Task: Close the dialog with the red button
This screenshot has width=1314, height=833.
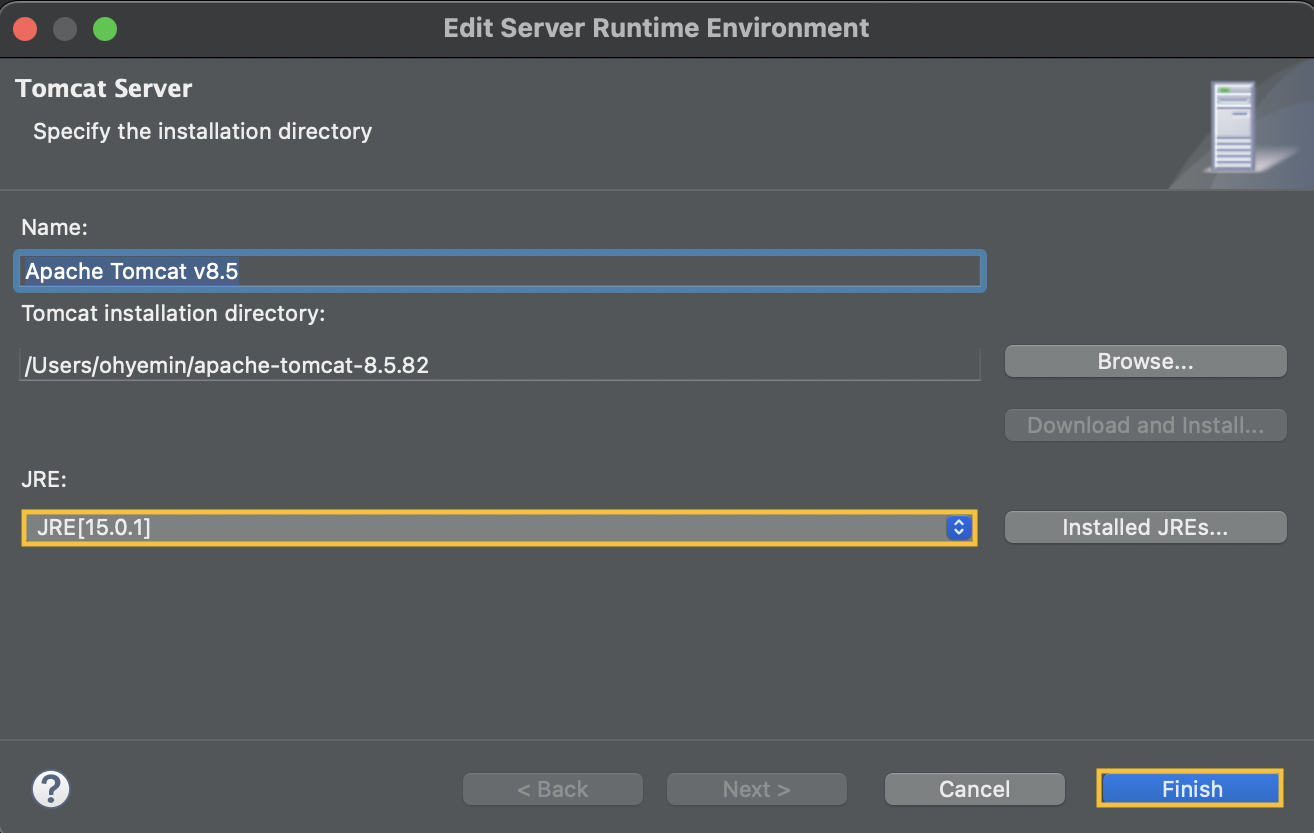Action: (x=25, y=28)
